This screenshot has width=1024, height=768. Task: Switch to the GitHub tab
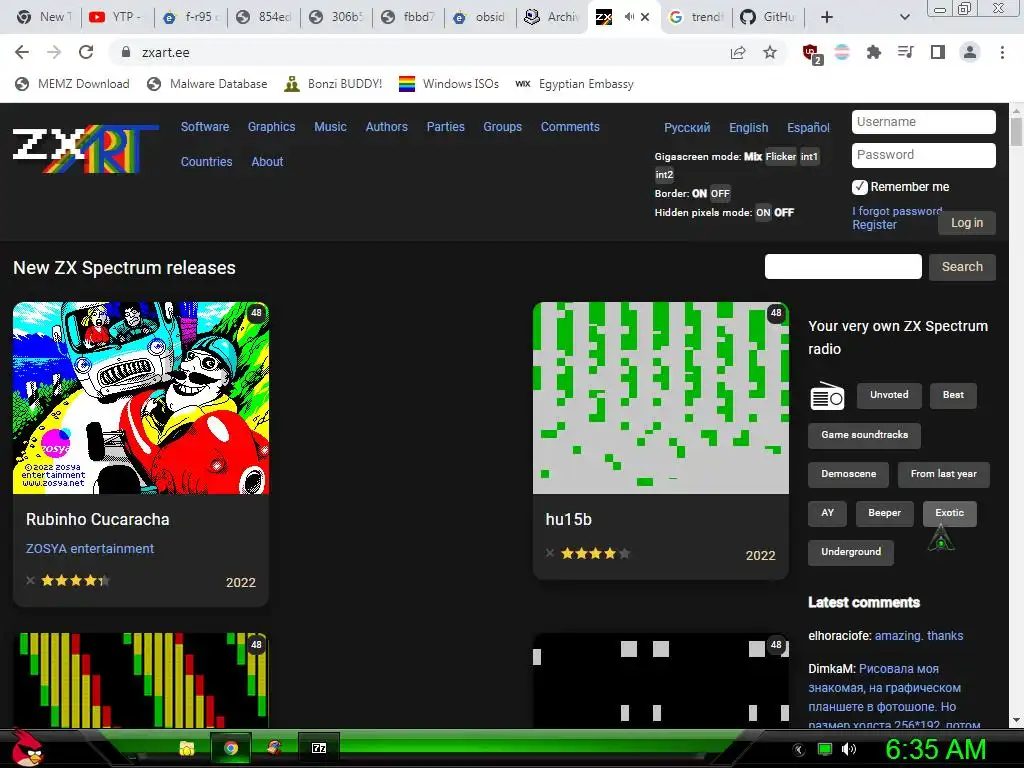768,17
